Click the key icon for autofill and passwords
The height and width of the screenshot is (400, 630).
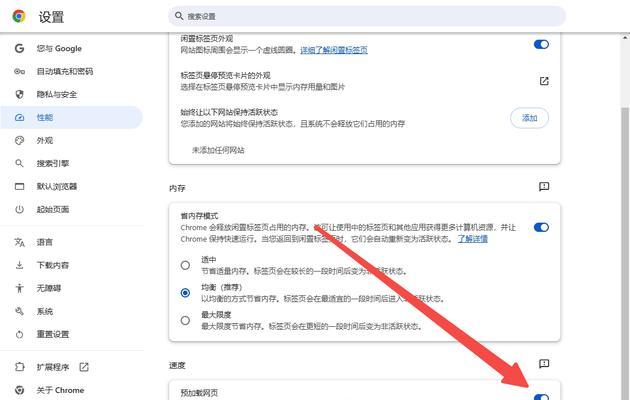point(19,71)
